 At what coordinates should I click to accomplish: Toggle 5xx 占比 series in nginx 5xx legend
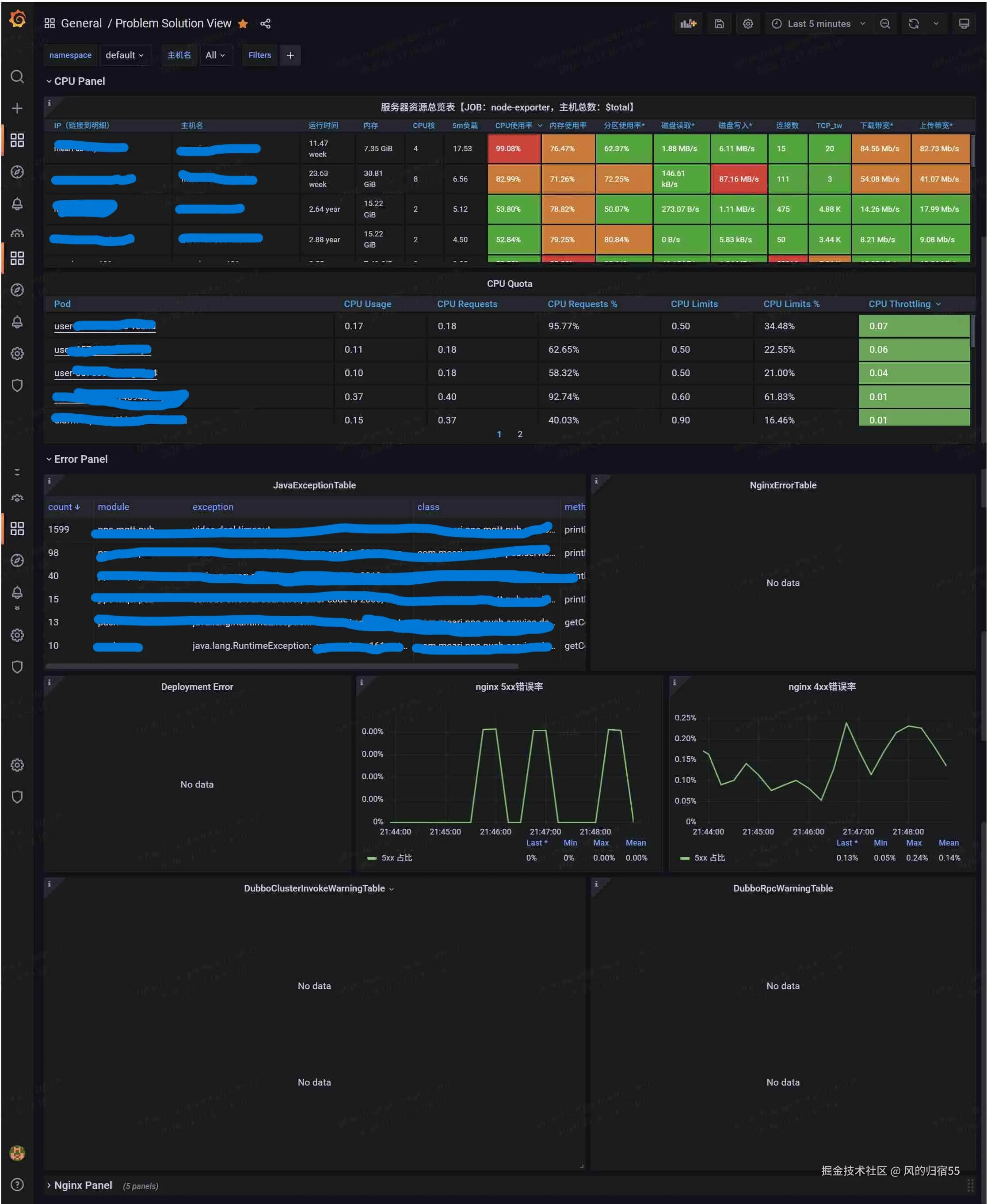396,857
